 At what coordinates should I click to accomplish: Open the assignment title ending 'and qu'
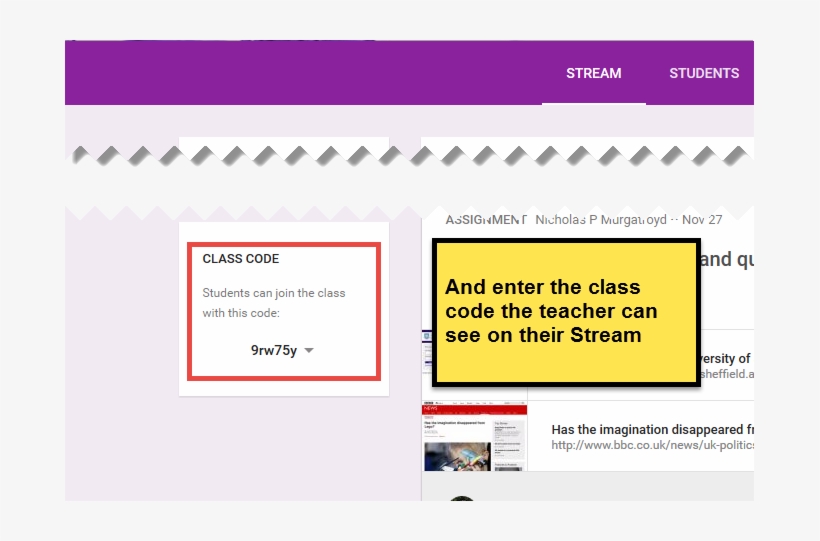coord(726,260)
